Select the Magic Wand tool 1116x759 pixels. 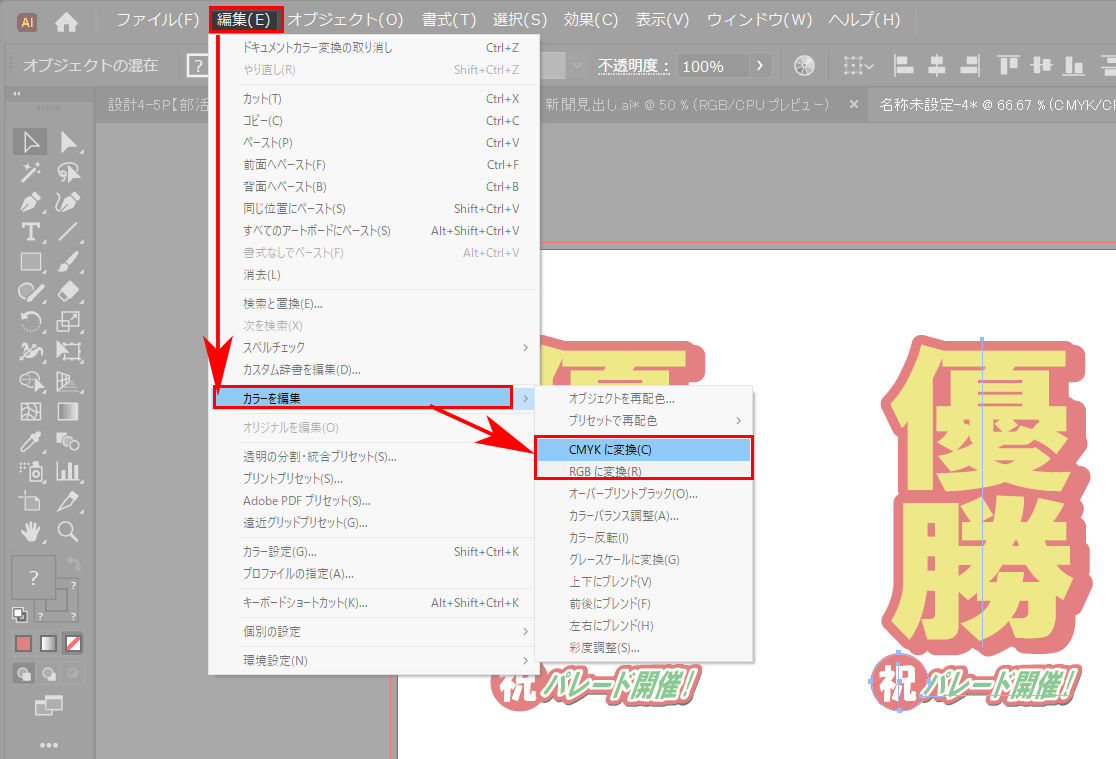click(x=31, y=172)
